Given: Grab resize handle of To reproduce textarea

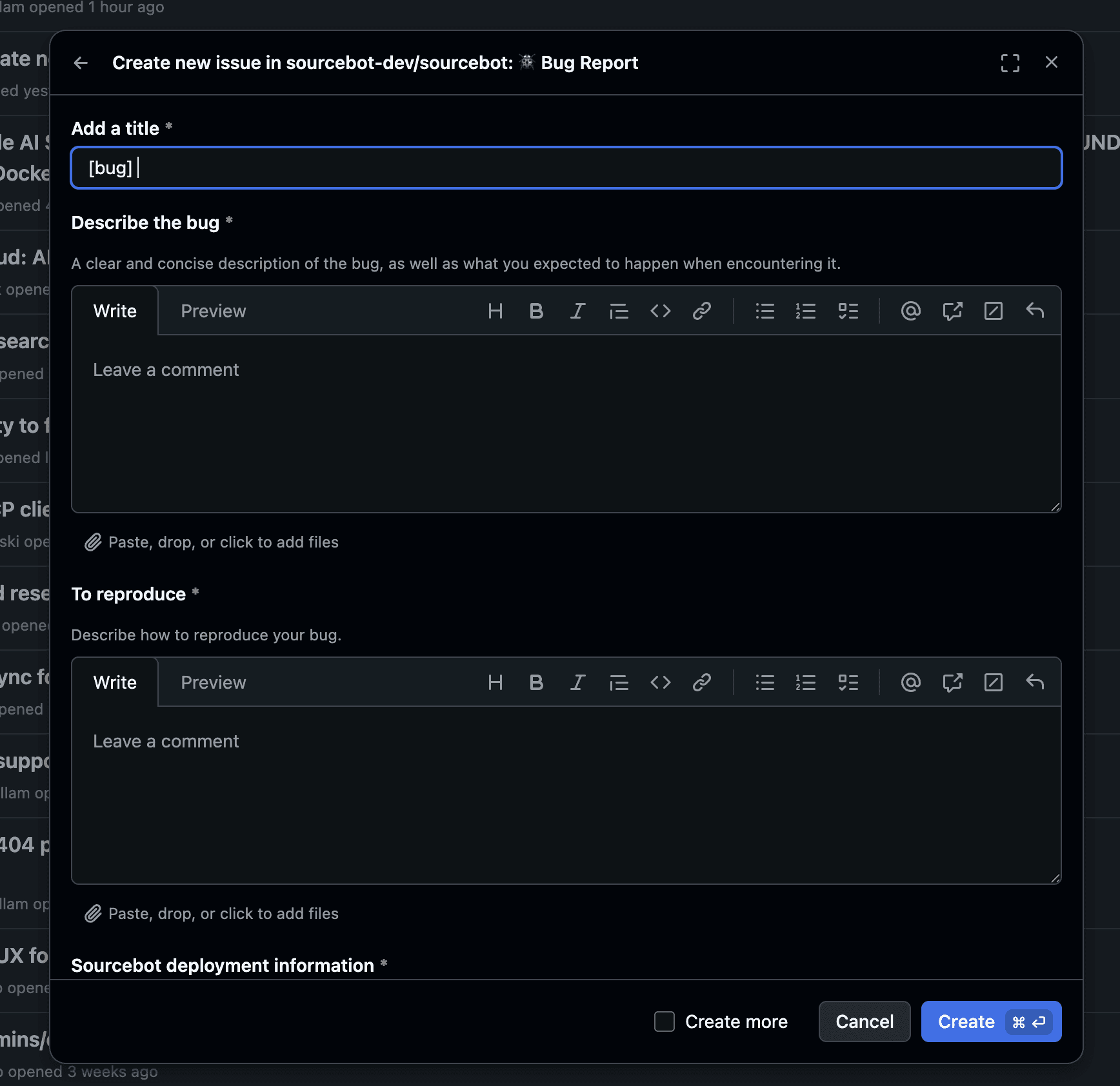Looking at the screenshot, I should (1055, 878).
